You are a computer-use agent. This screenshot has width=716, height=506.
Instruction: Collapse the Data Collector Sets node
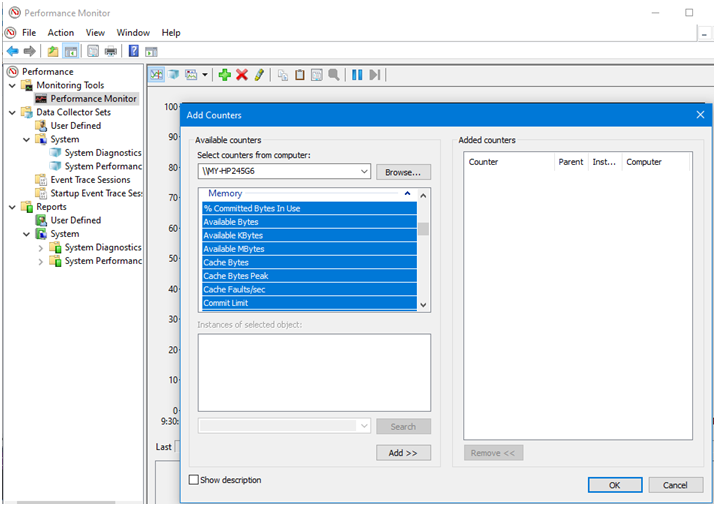pyautogui.click(x=12, y=112)
